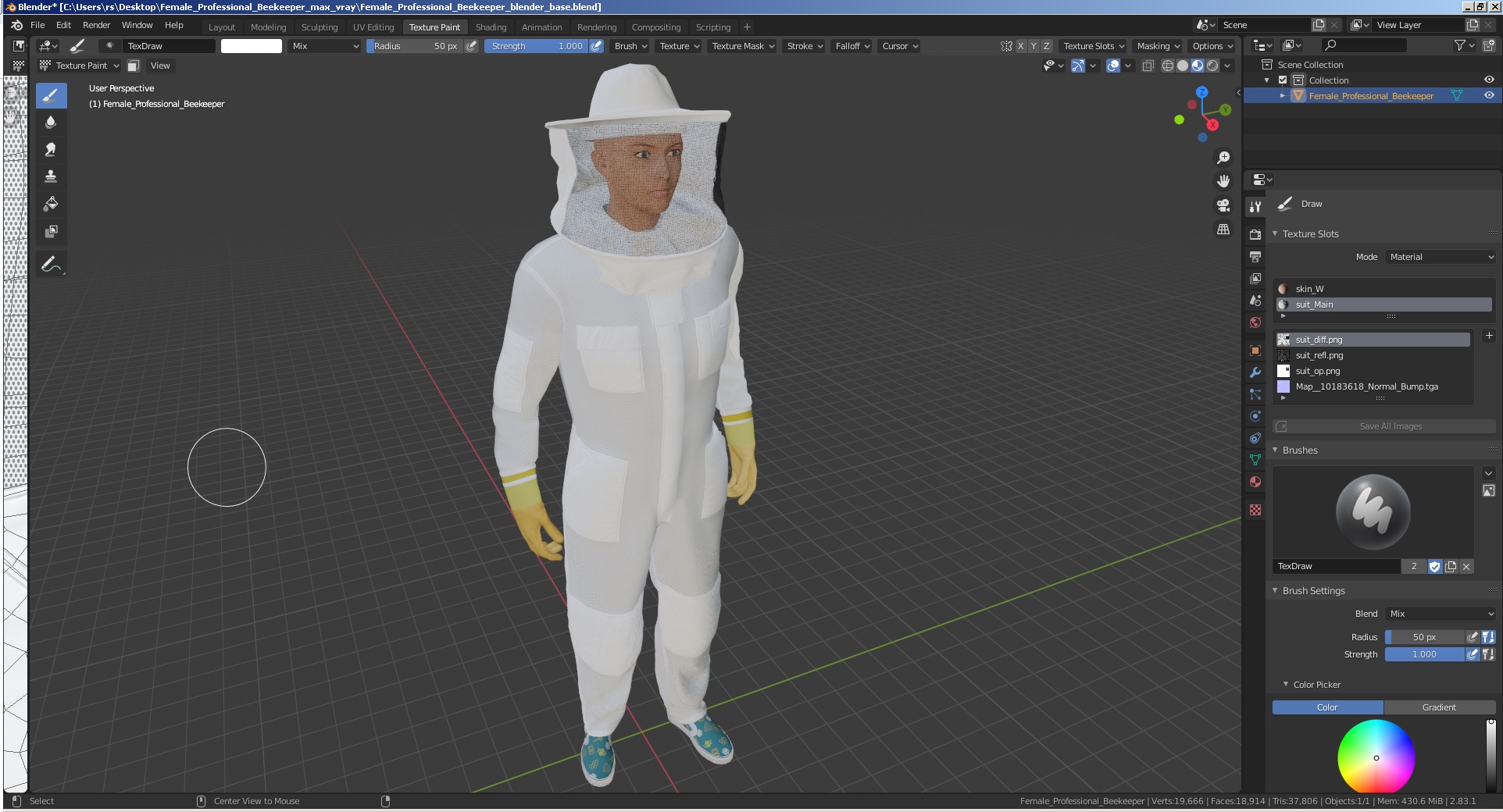Image resolution: width=1503 pixels, height=812 pixels.
Task: Open Output properties tab
Action: click(x=1255, y=256)
